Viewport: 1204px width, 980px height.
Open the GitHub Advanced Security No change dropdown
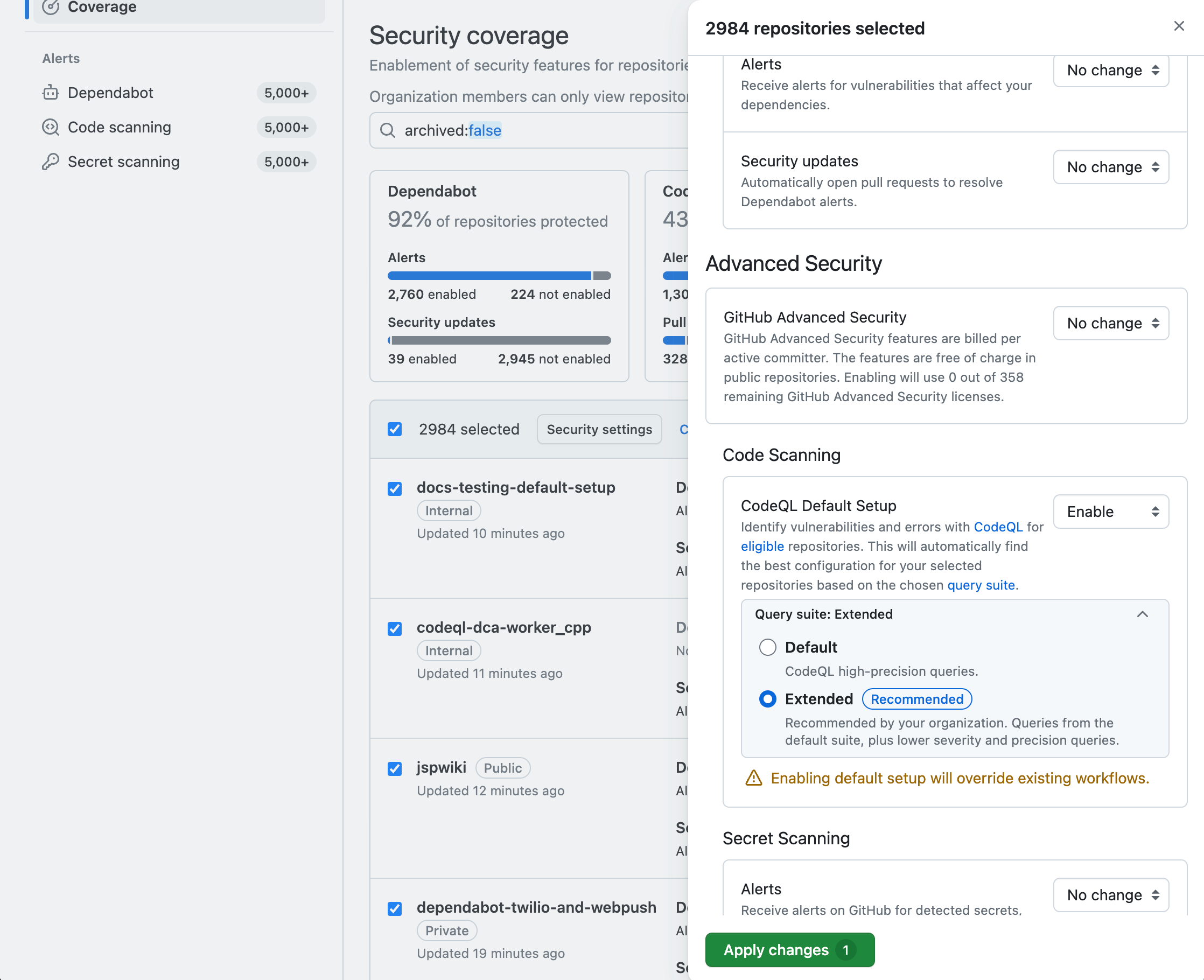[1111, 323]
